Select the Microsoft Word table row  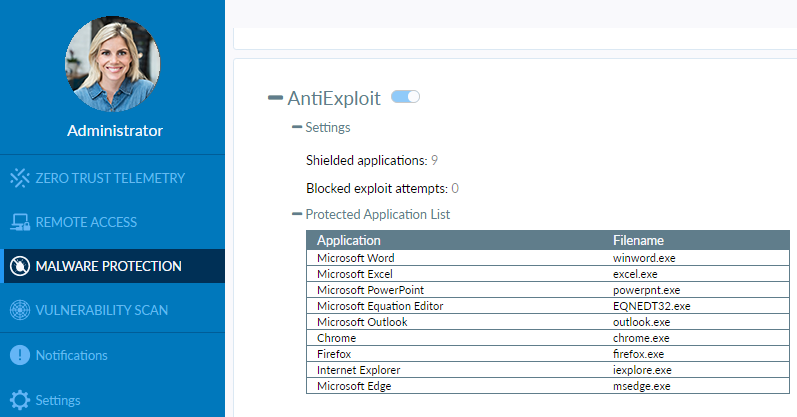click(357, 258)
